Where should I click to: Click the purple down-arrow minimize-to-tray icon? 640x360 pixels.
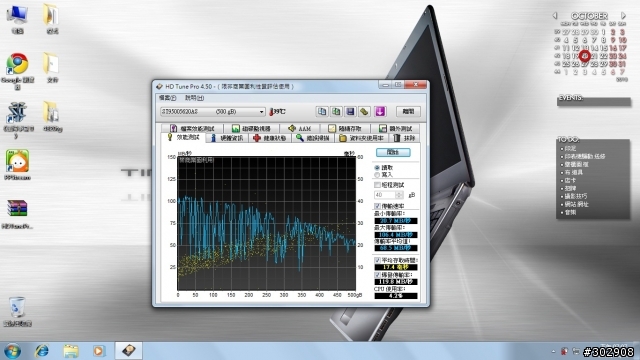tap(380, 111)
